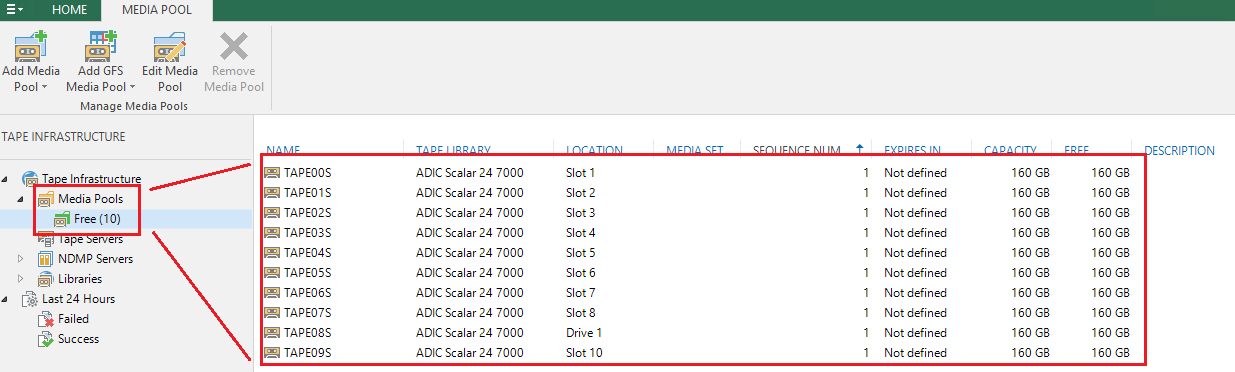This screenshot has width=1235, height=372.
Task: Click the tape icon for TAPE08S
Action: click(272, 333)
